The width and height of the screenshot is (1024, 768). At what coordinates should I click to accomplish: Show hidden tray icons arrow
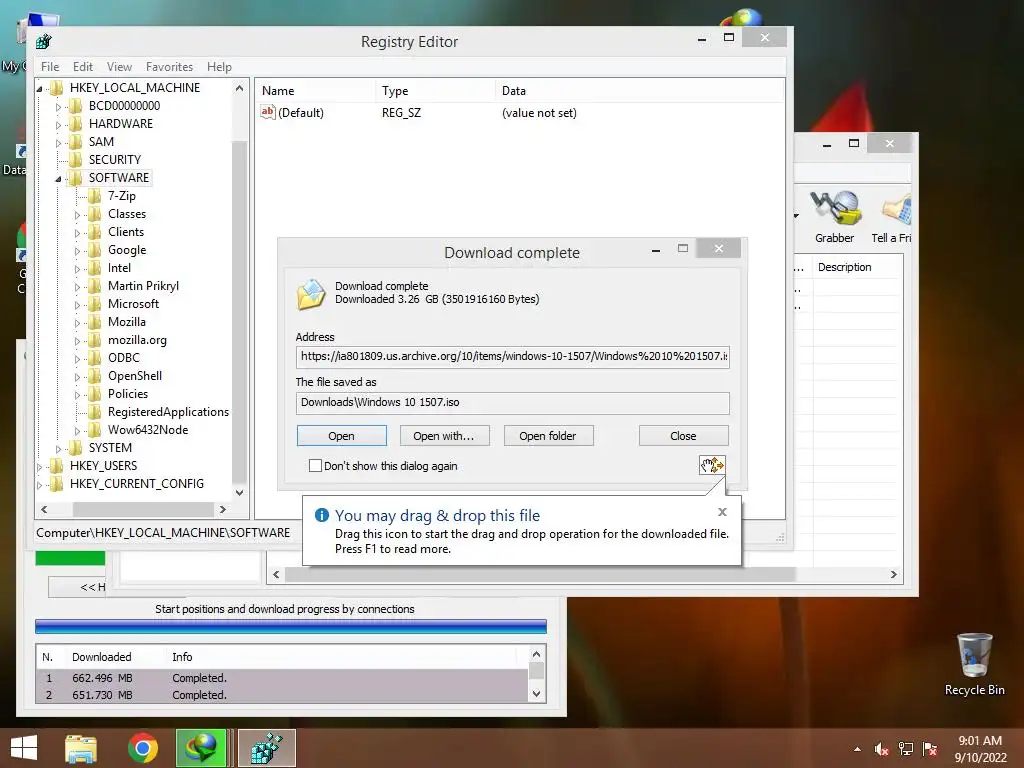857,749
